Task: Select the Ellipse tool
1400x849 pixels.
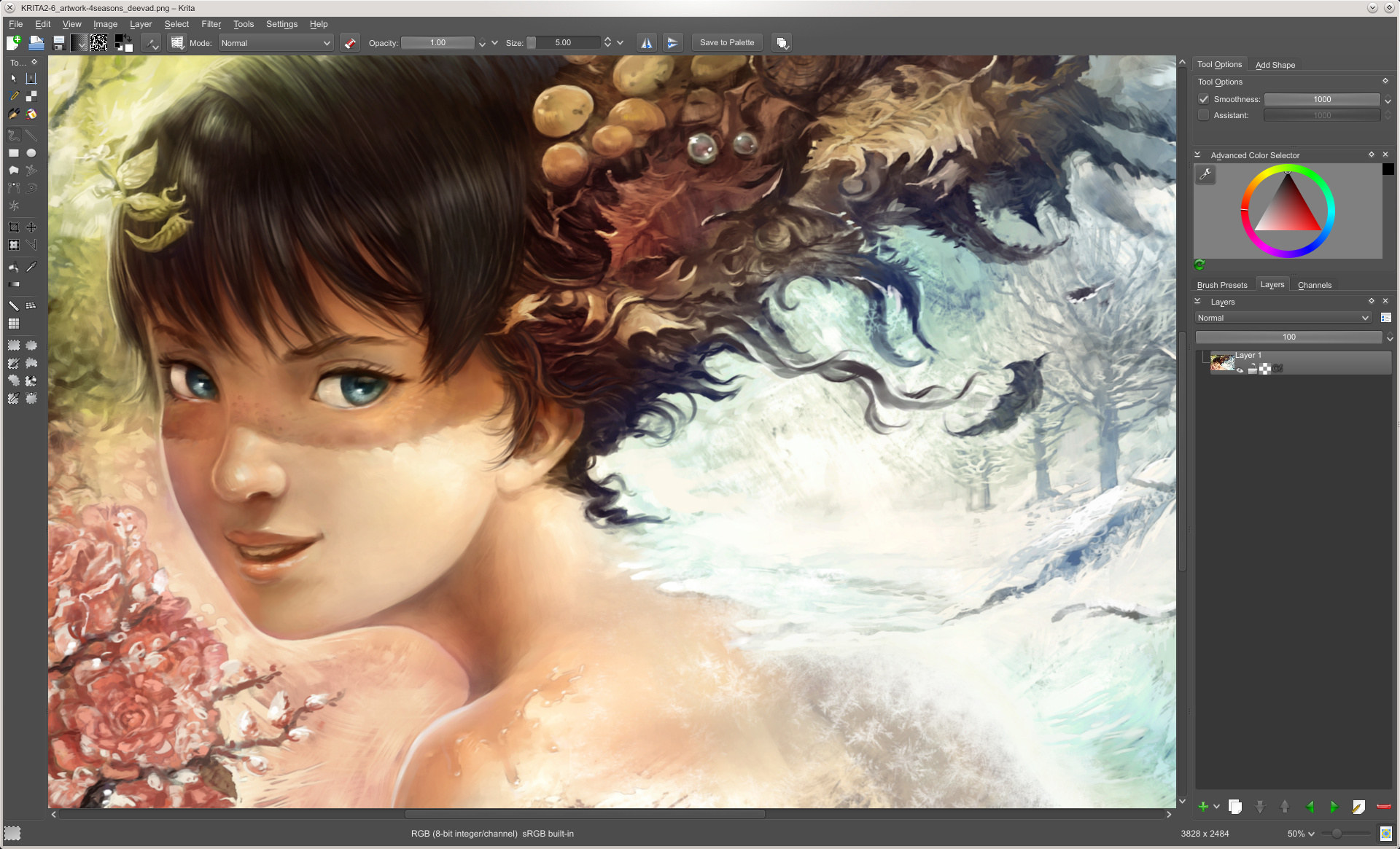Action: [31, 152]
